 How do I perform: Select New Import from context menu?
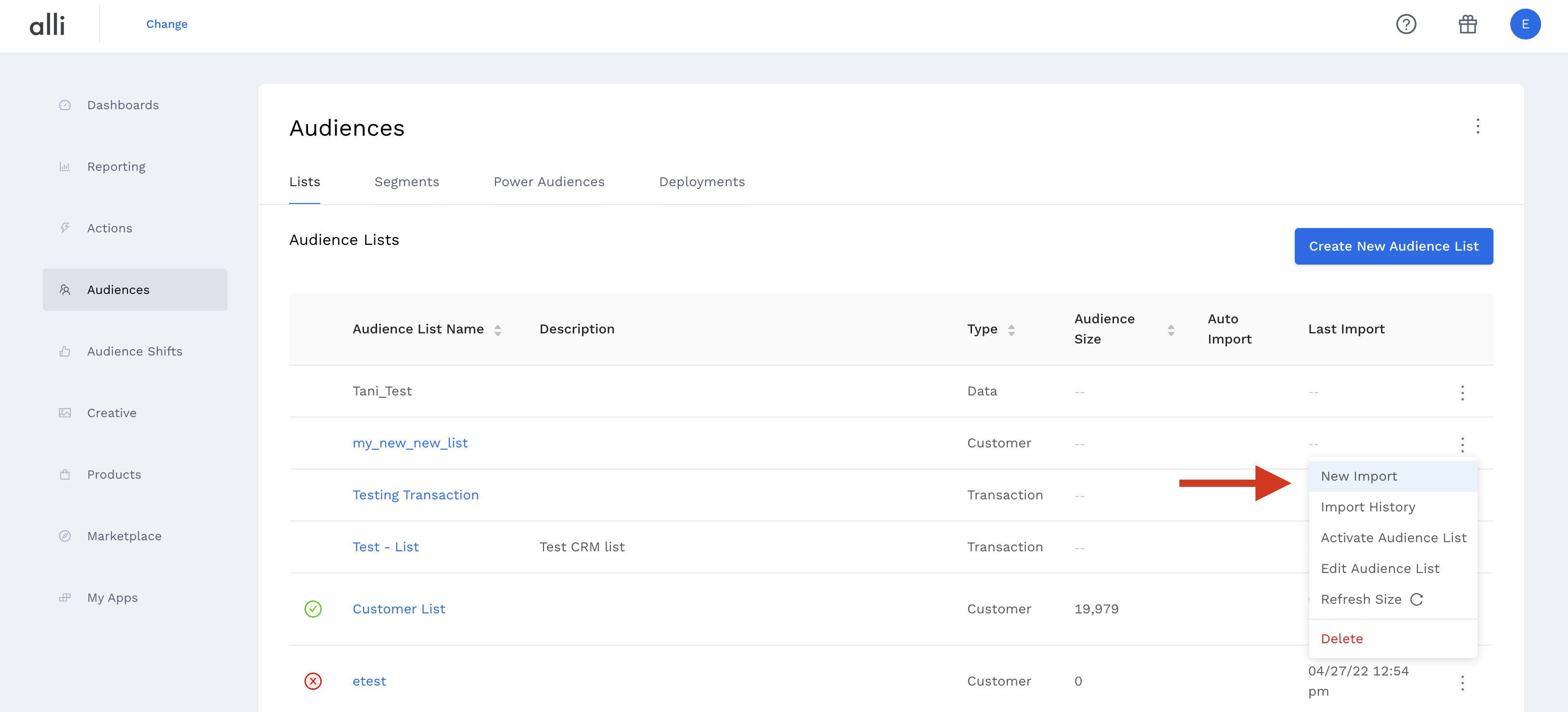tap(1359, 476)
